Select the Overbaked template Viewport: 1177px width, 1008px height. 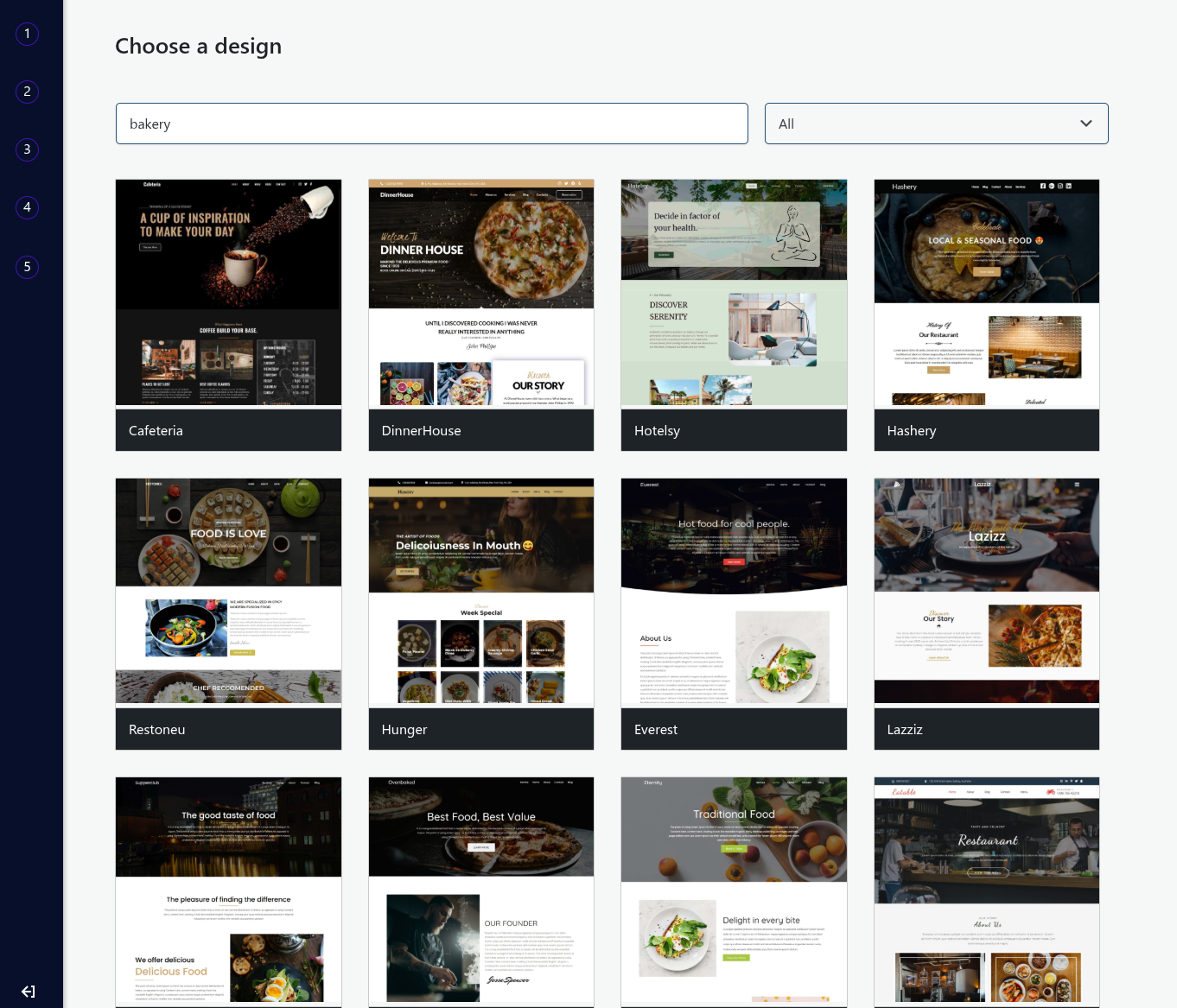[x=481, y=890]
